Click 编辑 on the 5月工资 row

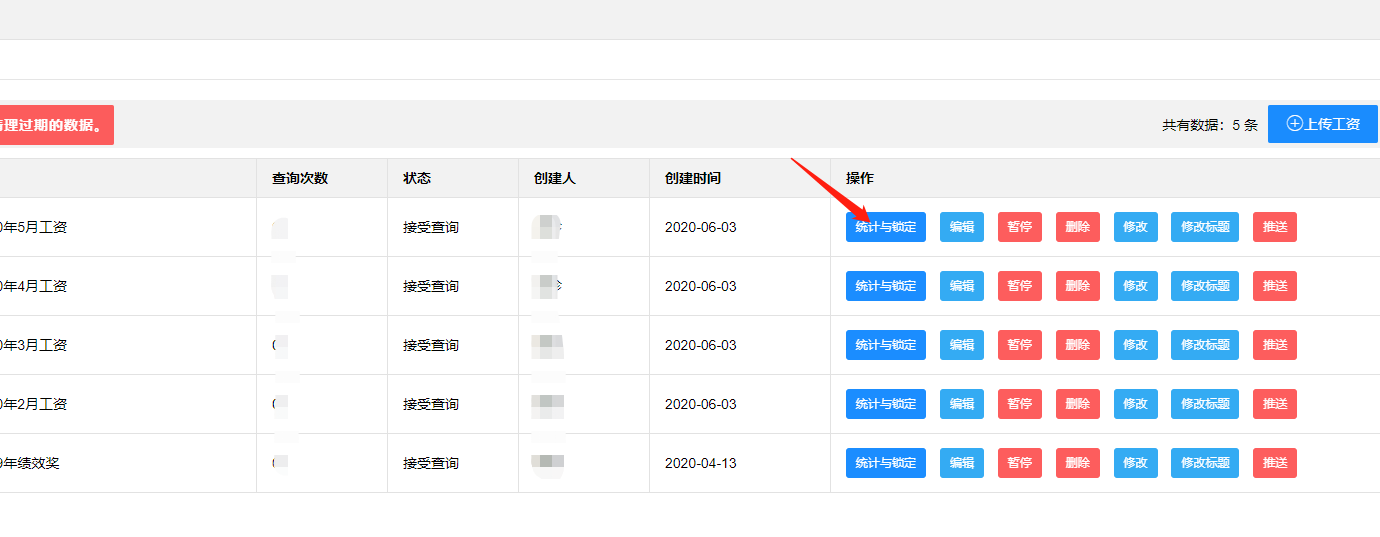click(x=961, y=227)
